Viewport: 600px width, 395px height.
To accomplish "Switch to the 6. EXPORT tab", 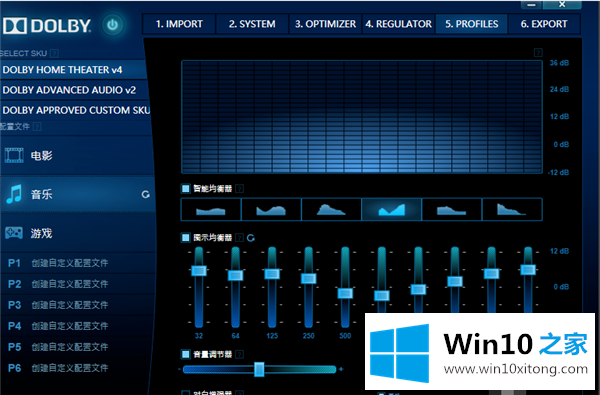I will tap(544, 24).
